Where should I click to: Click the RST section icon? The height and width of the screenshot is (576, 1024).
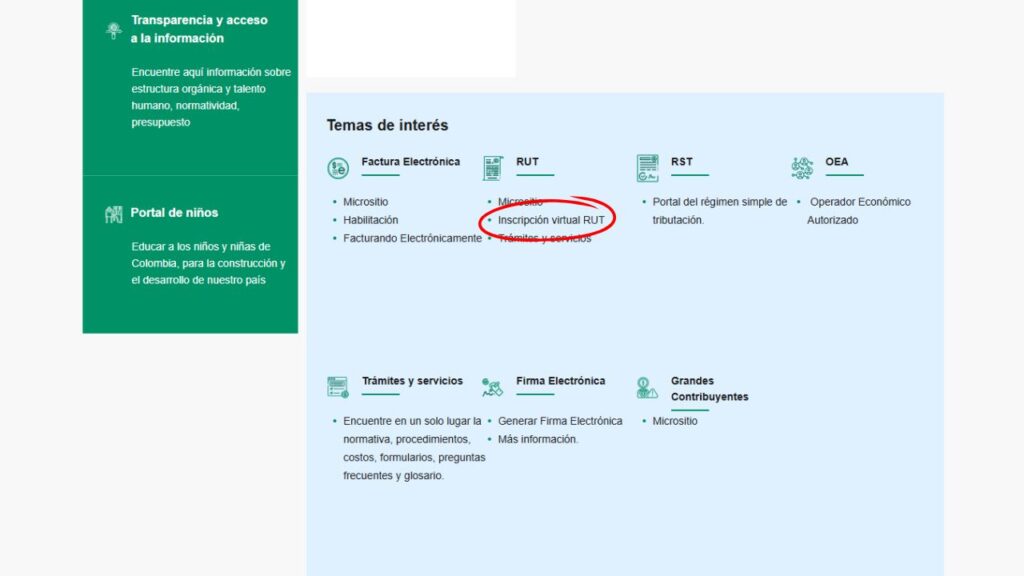[647, 168]
